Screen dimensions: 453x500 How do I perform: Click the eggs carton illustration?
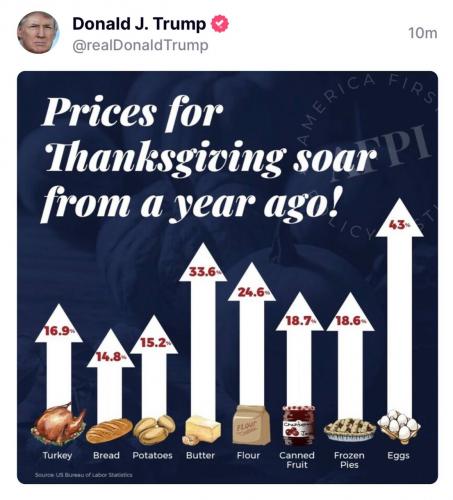click(399, 427)
